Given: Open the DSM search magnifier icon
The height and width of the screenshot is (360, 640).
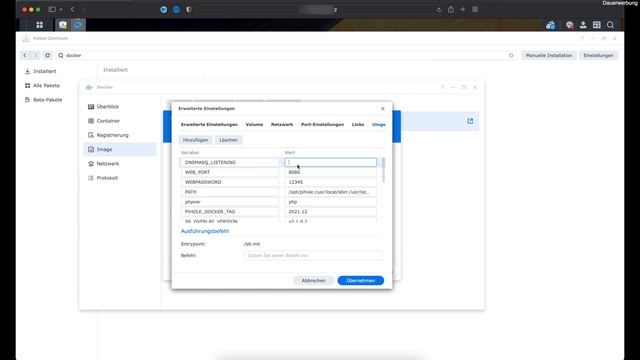Looking at the screenshot, I should click(610, 25).
